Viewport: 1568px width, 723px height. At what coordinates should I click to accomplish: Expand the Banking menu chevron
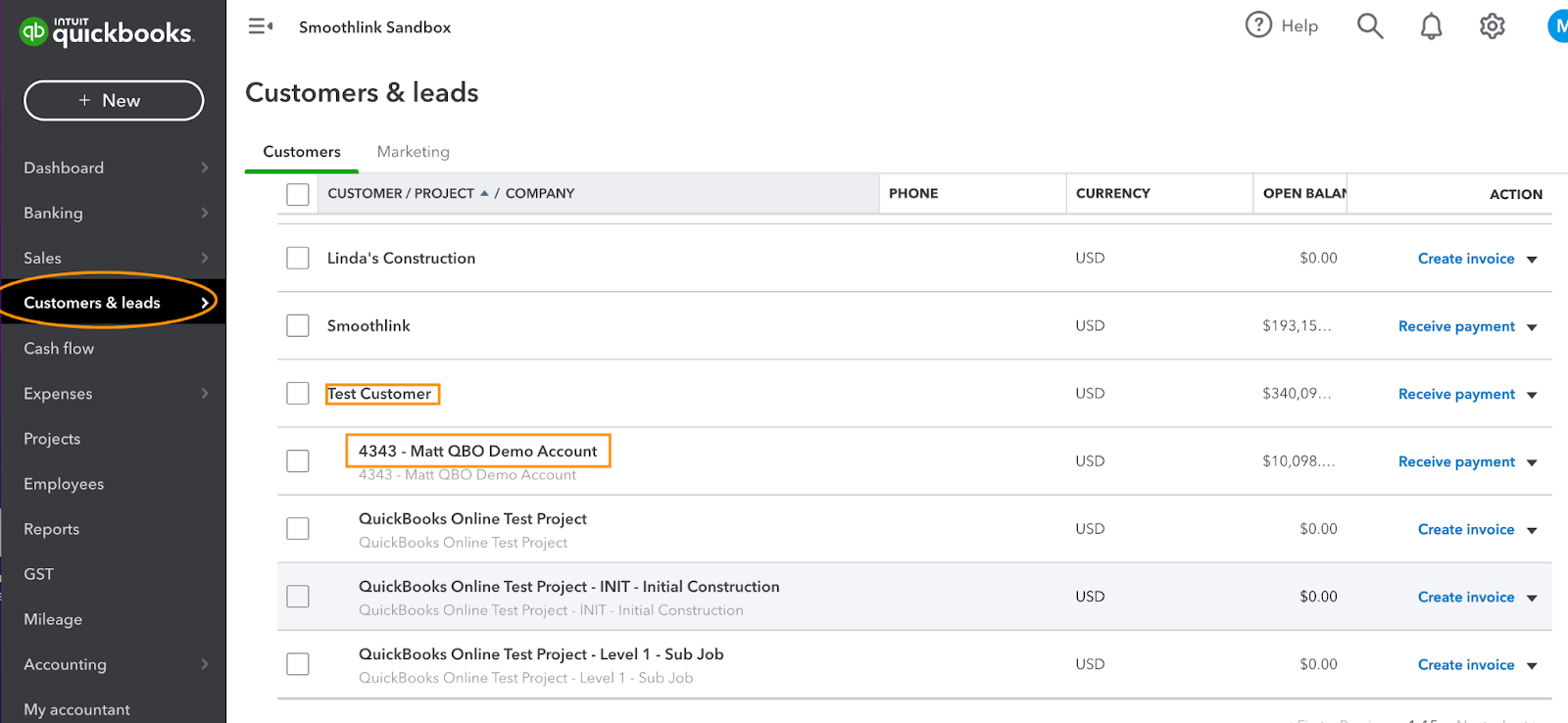tap(205, 213)
